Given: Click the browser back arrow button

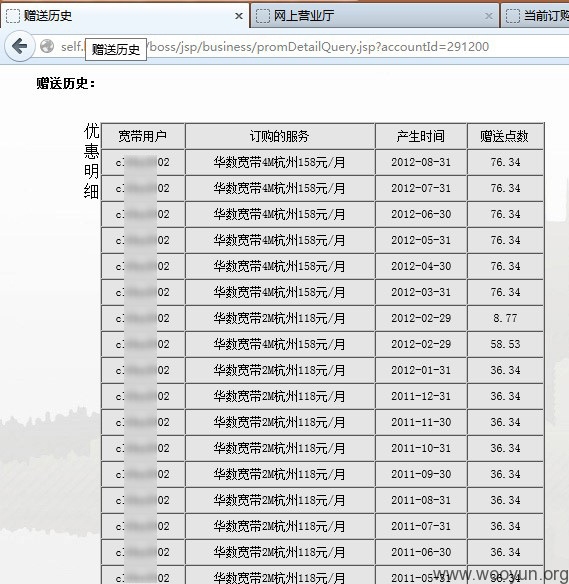Looking at the screenshot, I should click(x=20, y=47).
